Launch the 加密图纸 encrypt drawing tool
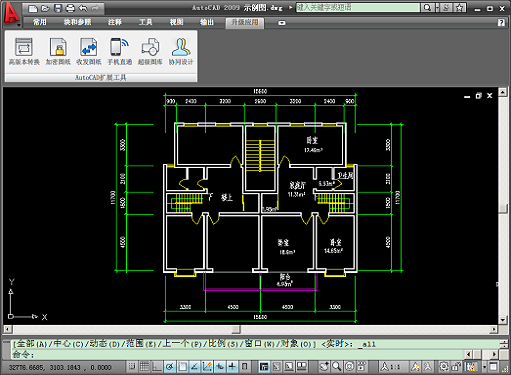Viewport: 511px width, 375px height. [58, 51]
